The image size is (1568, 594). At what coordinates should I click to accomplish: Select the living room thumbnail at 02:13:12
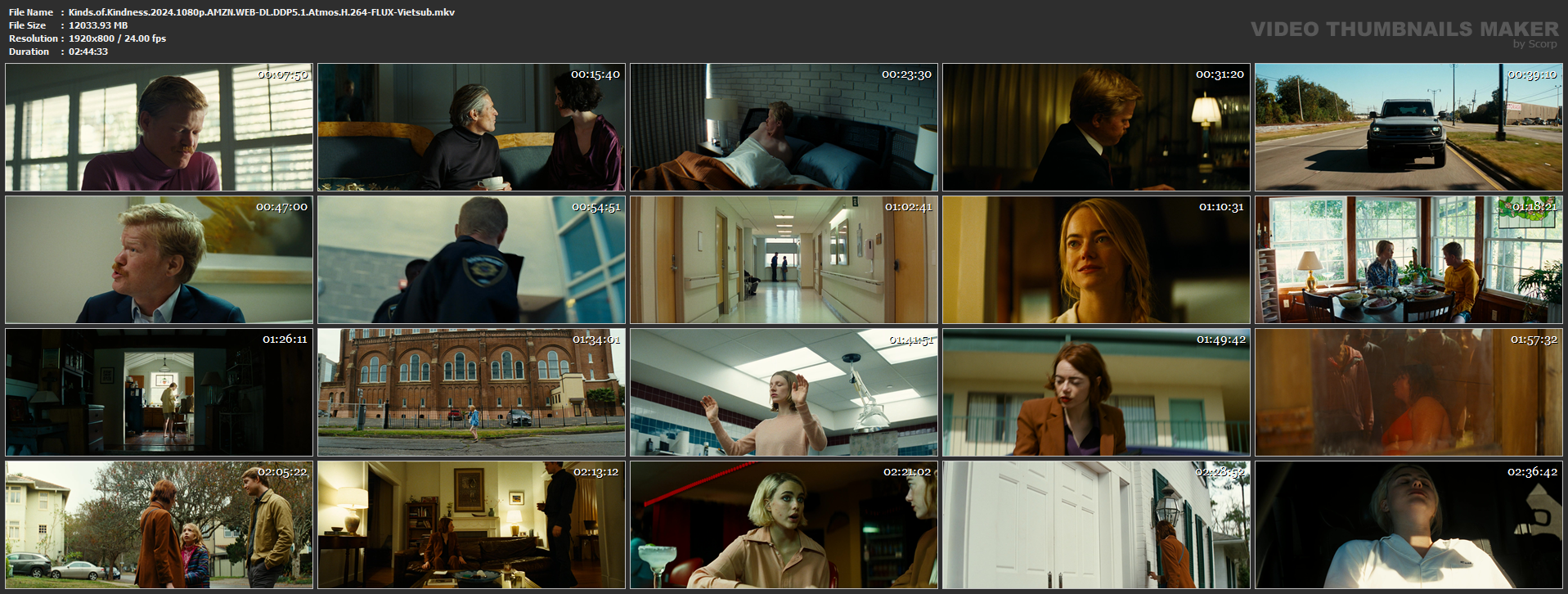471,524
